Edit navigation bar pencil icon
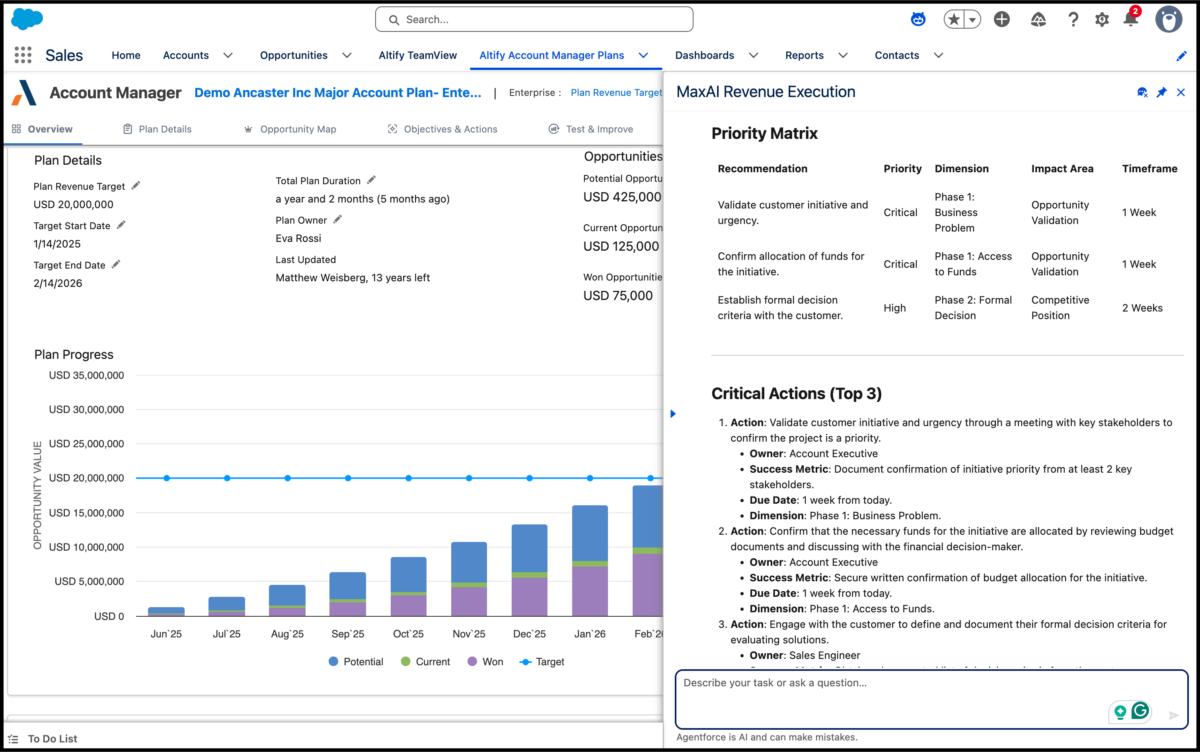 (1181, 56)
